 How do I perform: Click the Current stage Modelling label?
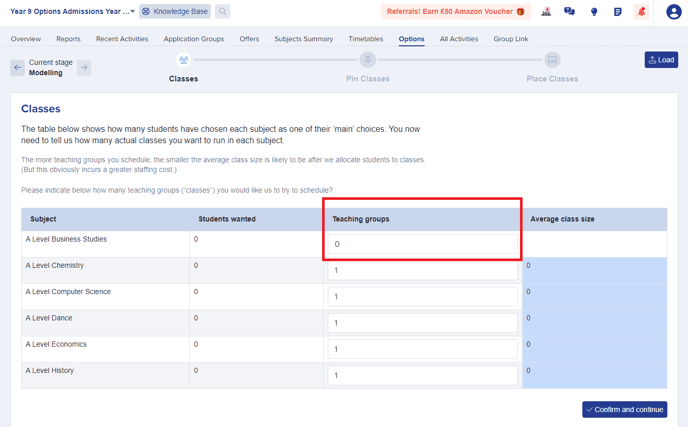50,68
